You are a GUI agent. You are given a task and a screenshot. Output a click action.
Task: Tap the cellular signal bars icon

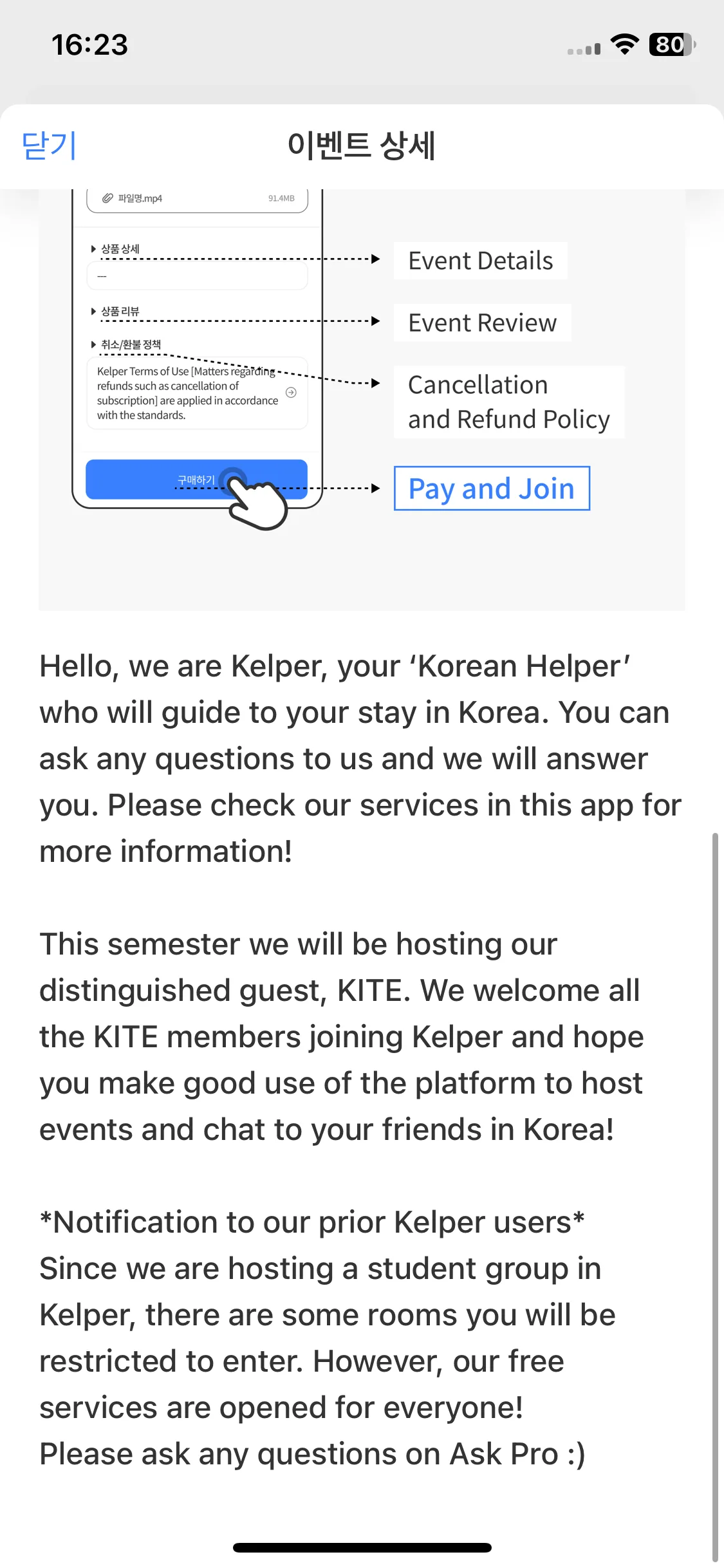point(584,49)
